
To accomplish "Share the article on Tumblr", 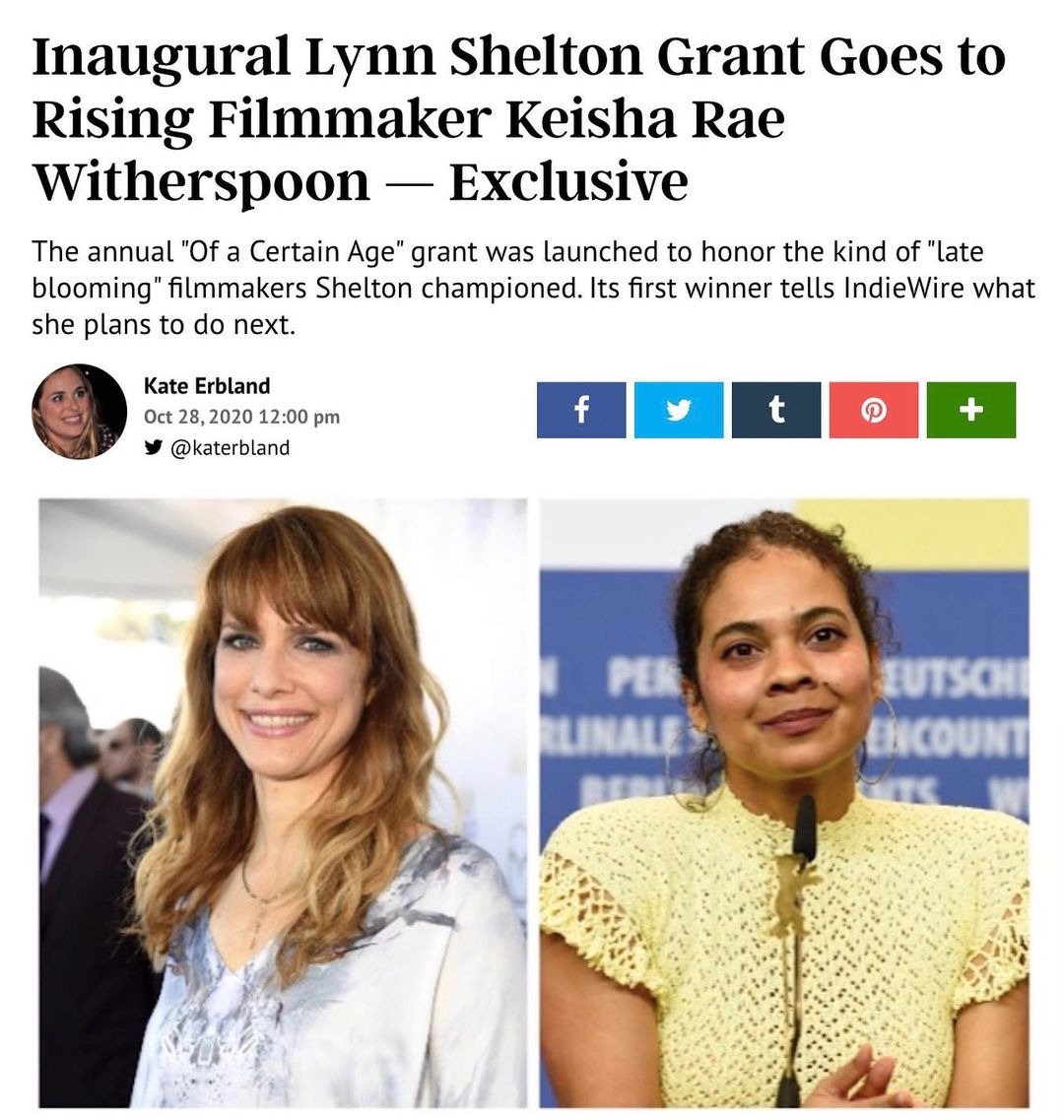I will pos(776,409).
